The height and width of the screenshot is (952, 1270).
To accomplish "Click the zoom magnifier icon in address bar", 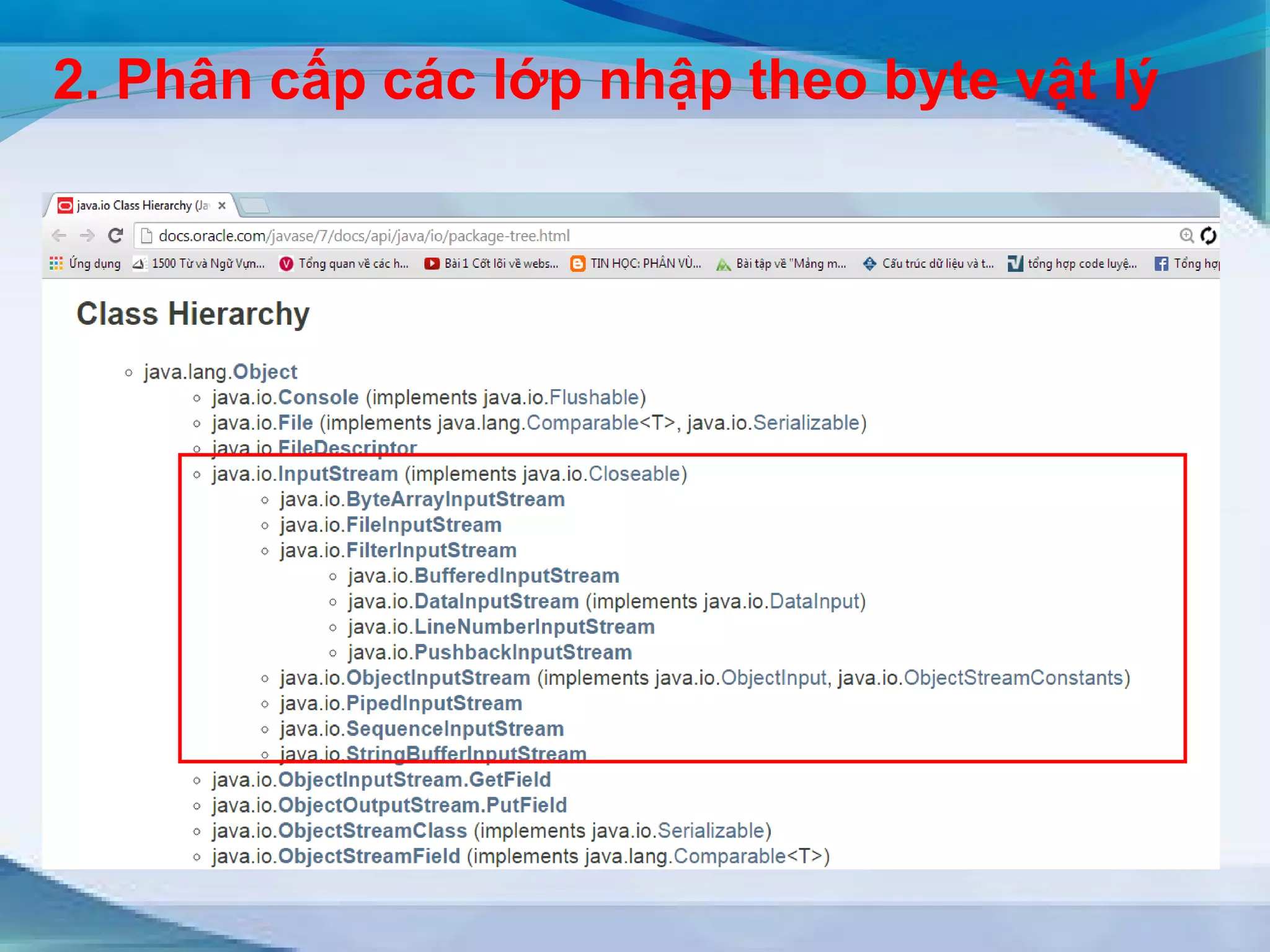I will point(1186,236).
